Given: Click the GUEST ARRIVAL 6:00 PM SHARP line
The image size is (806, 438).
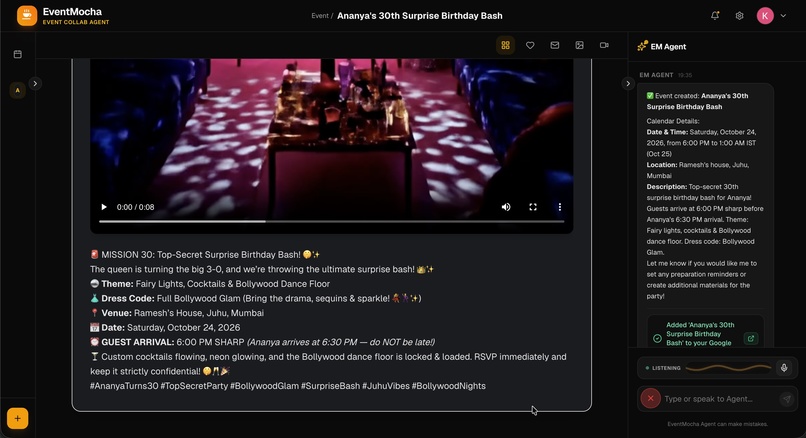Looking at the screenshot, I should [x=262, y=342].
